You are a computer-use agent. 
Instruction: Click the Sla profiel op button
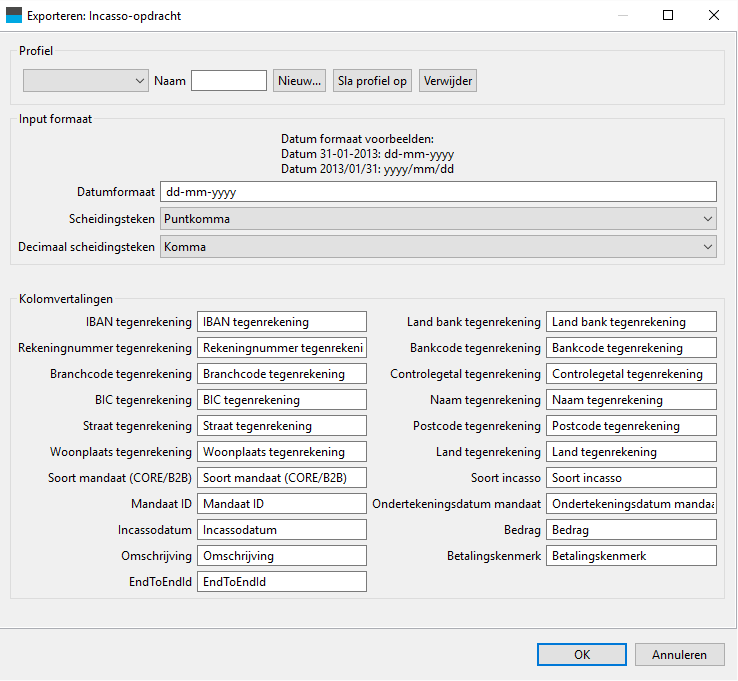pos(372,81)
